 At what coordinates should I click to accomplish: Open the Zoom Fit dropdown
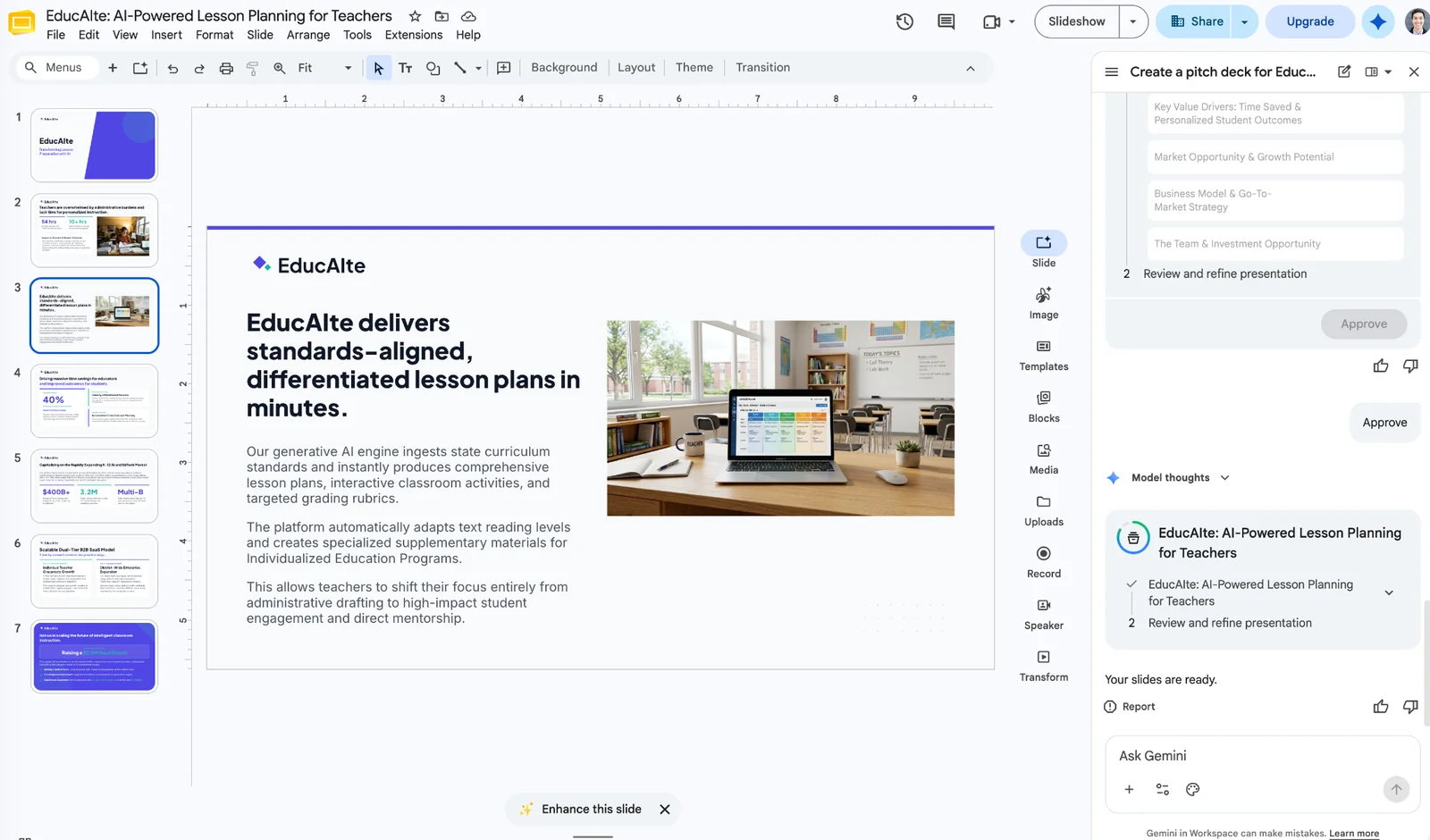(x=324, y=68)
